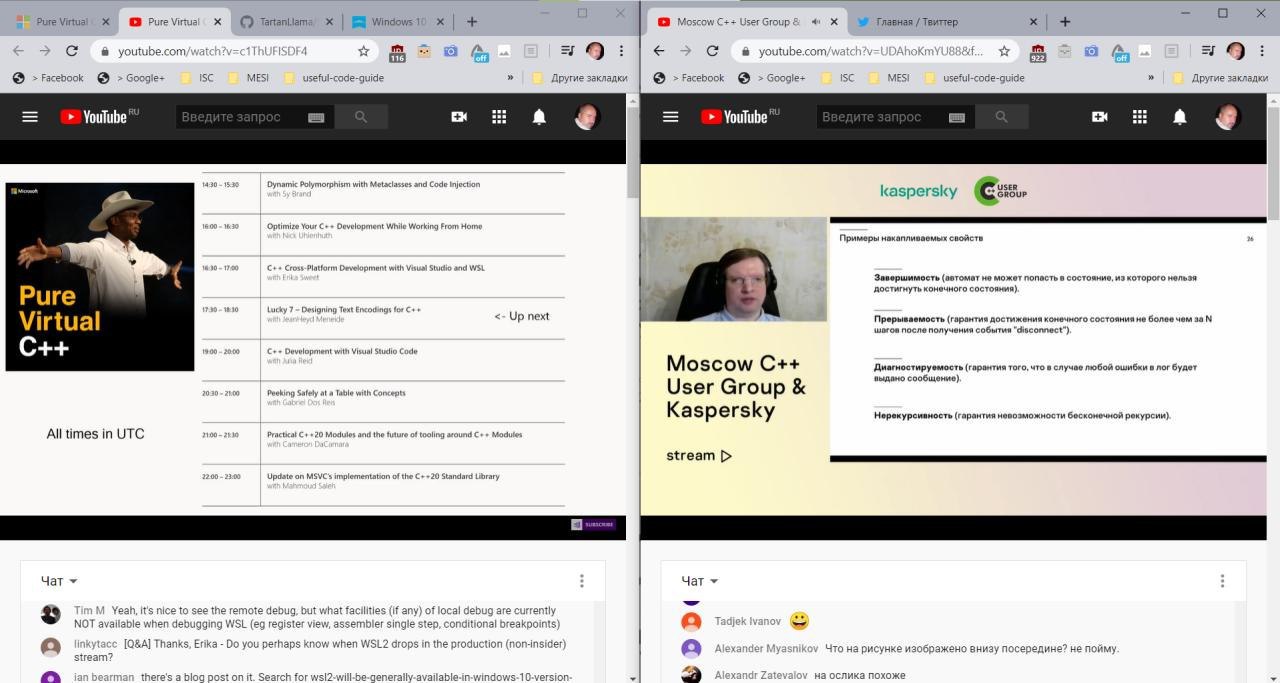Open MESI bookmark folder in right window
Image resolution: width=1280 pixels, height=683 pixels.
click(888, 77)
